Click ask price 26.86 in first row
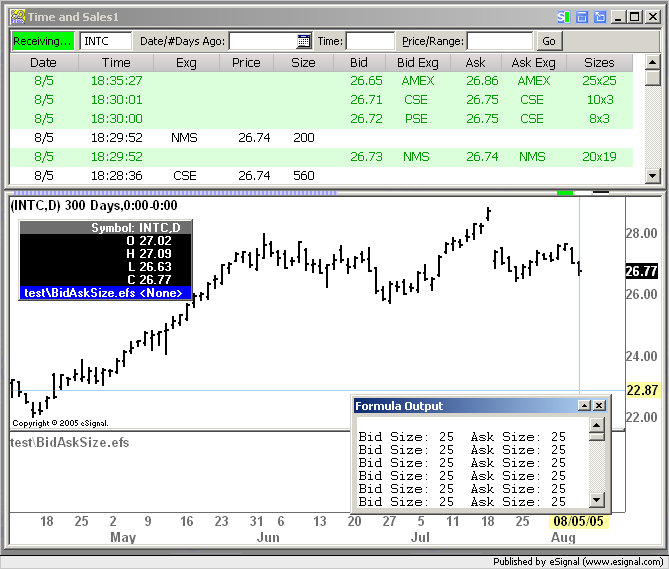The image size is (669, 569). [x=482, y=81]
